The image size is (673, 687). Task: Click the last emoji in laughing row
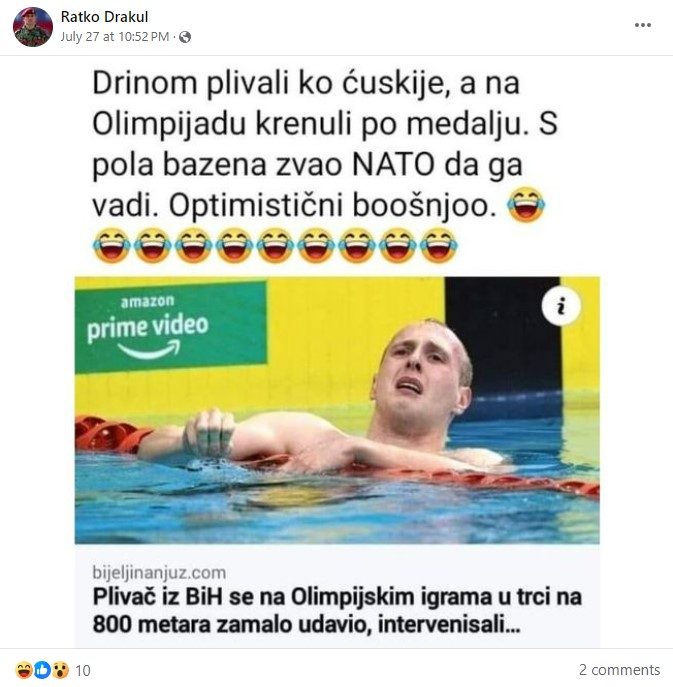coord(439,245)
